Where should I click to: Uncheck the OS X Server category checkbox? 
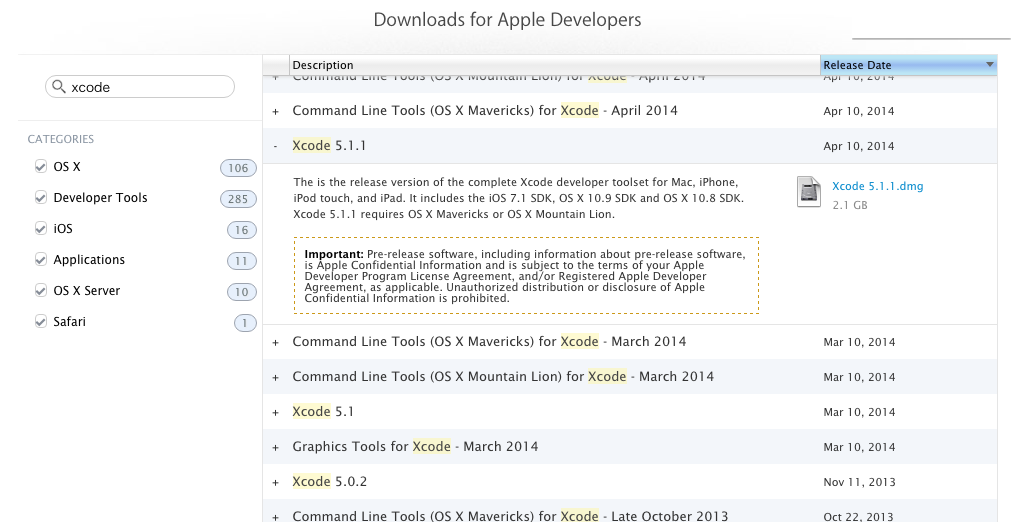(x=41, y=291)
